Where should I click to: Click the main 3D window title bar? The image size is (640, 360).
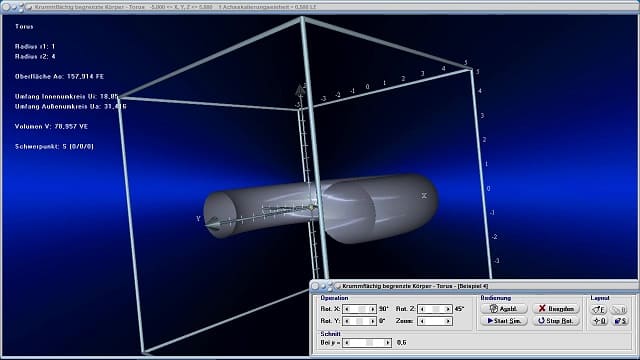tap(320, 7)
